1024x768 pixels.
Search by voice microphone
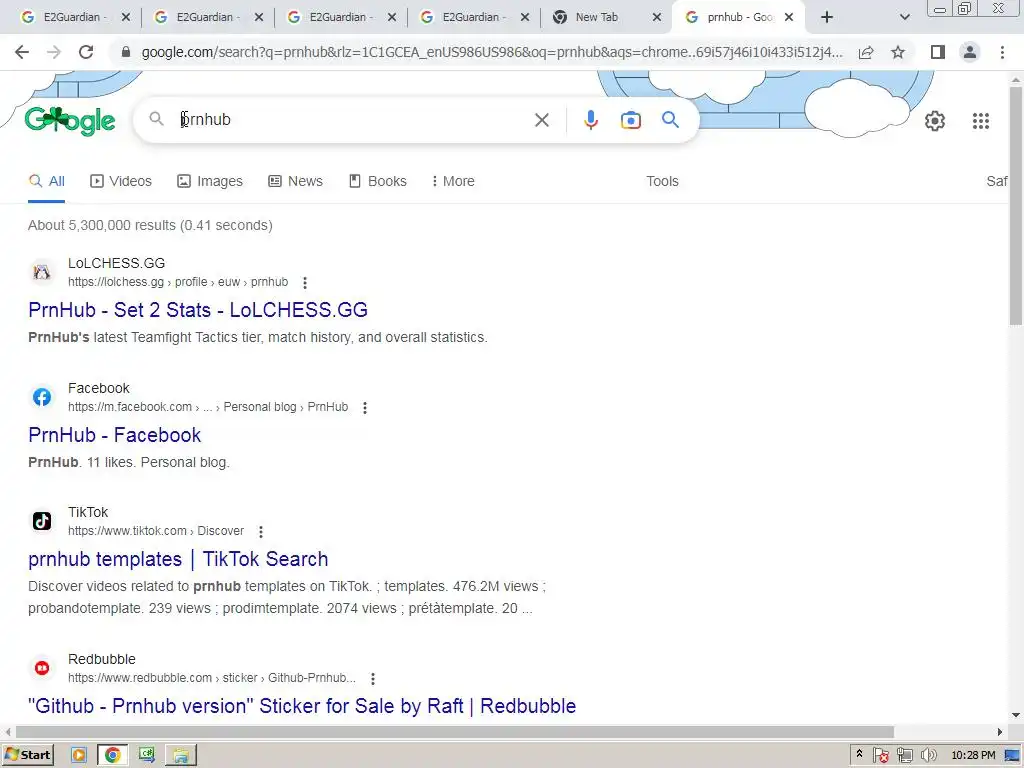(x=590, y=120)
